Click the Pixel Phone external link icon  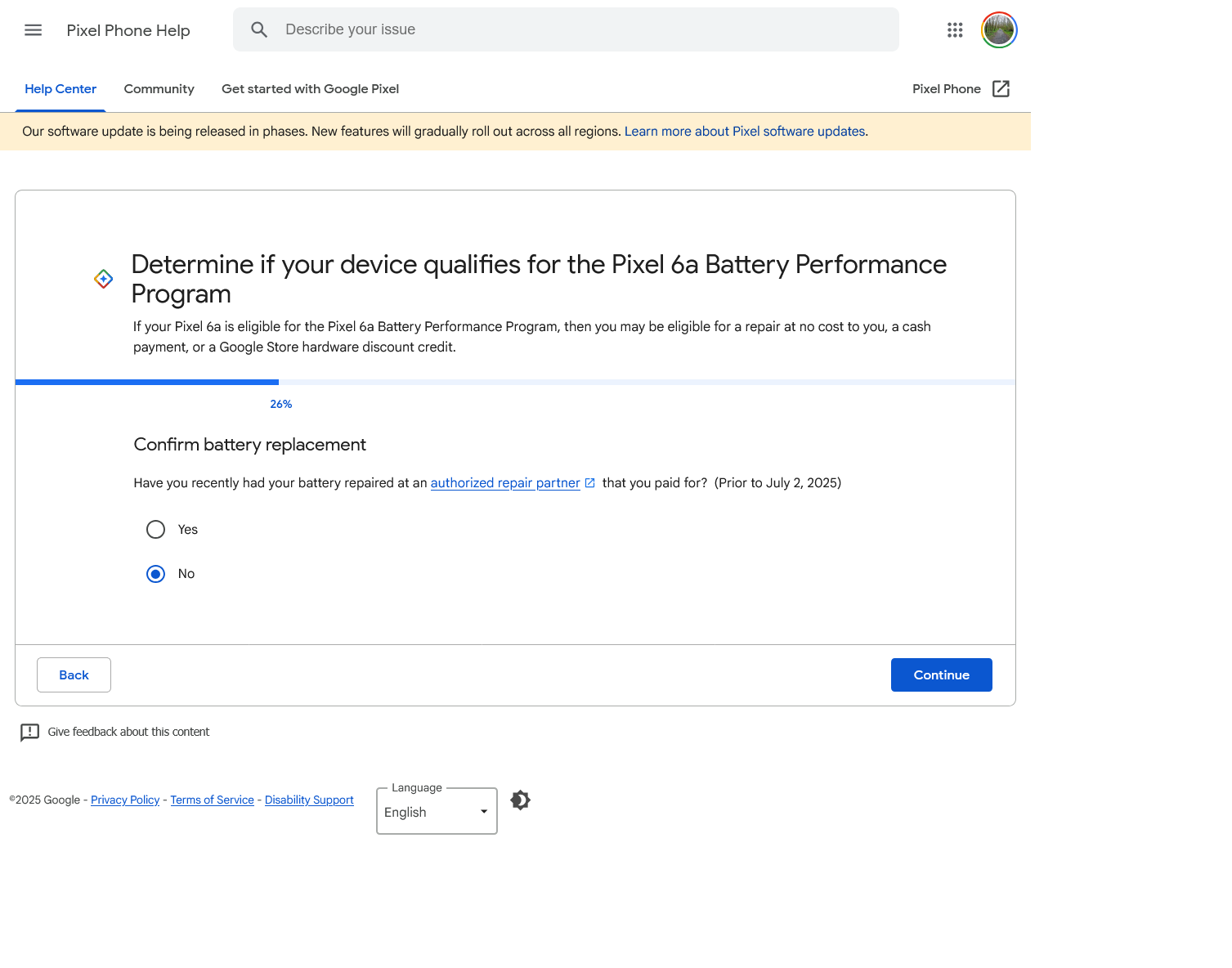tap(1001, 88)
